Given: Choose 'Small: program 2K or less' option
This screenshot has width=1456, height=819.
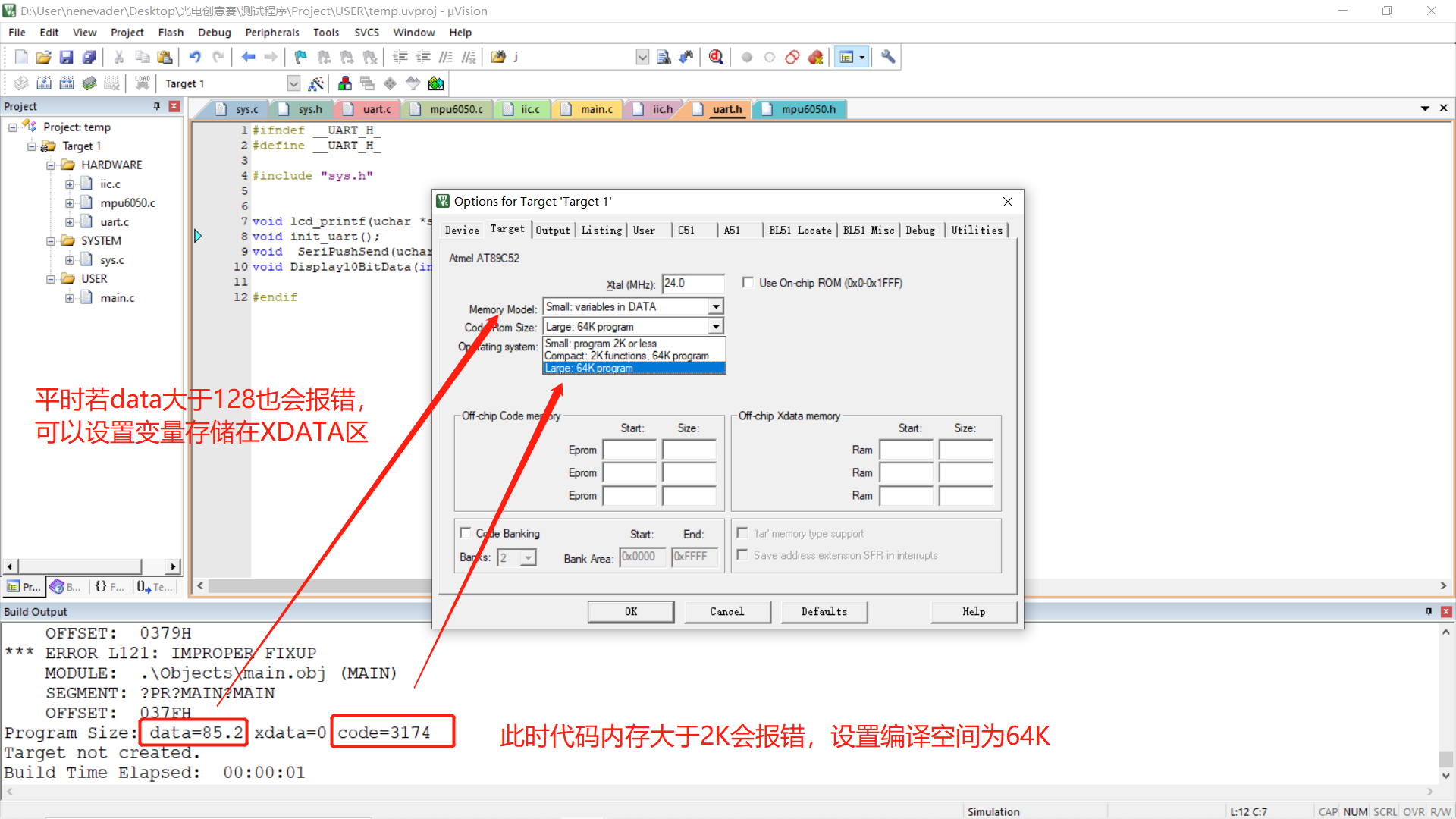Looking at the screenshot, I should 634,344.
